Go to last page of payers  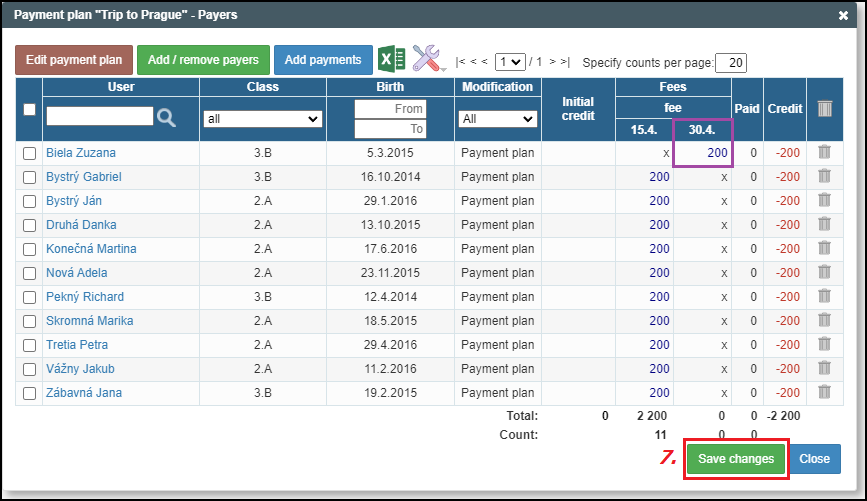[565, 62]
